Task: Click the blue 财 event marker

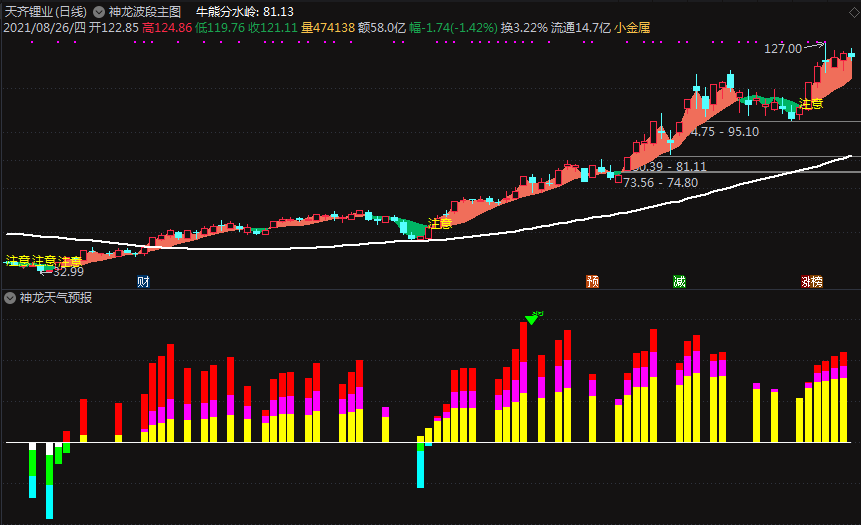Action: point(143,282)
